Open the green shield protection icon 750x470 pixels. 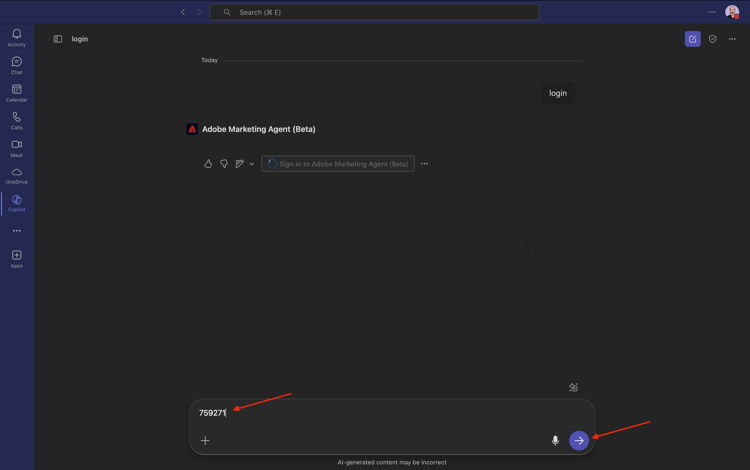713,39
